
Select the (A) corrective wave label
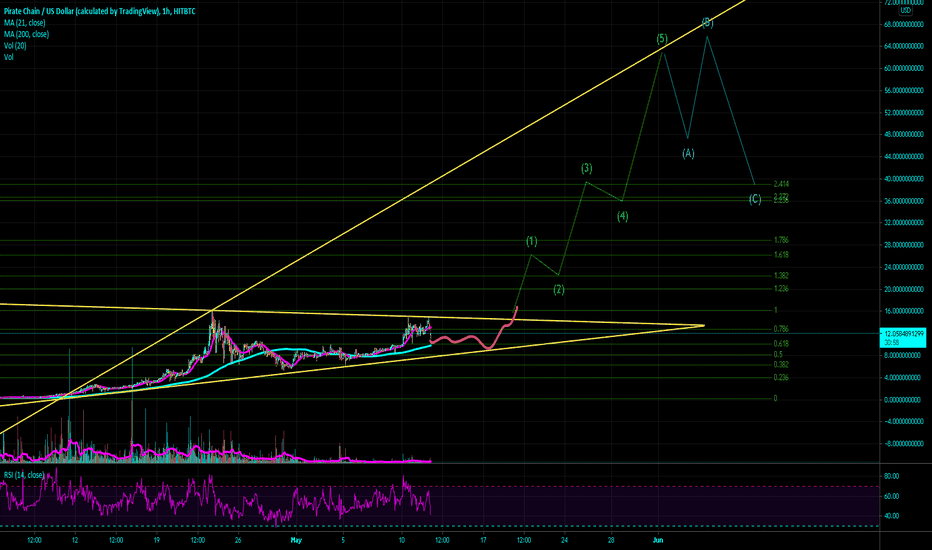click(688, 153)
